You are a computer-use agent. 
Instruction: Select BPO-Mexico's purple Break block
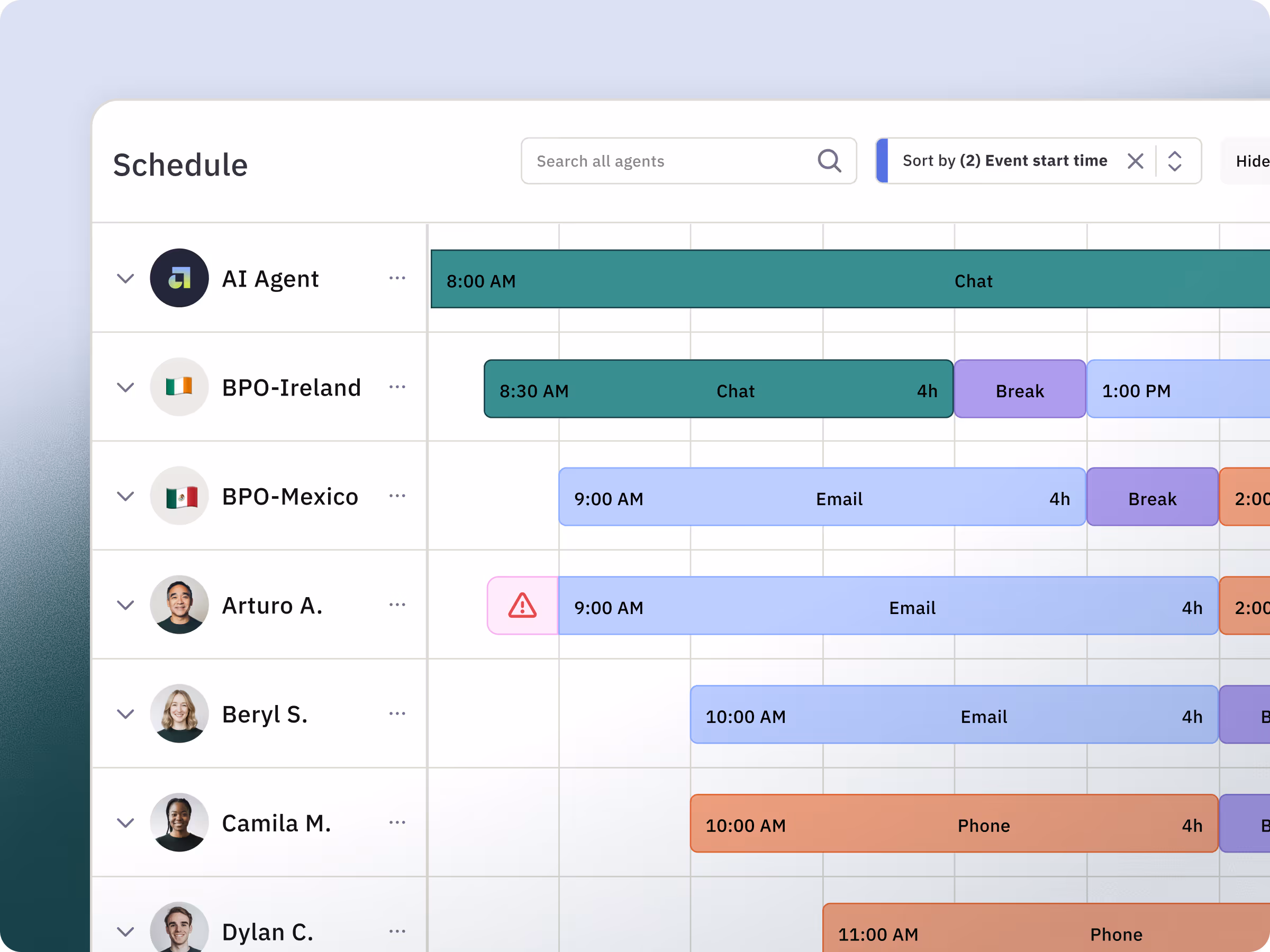tap(1151, 498)
